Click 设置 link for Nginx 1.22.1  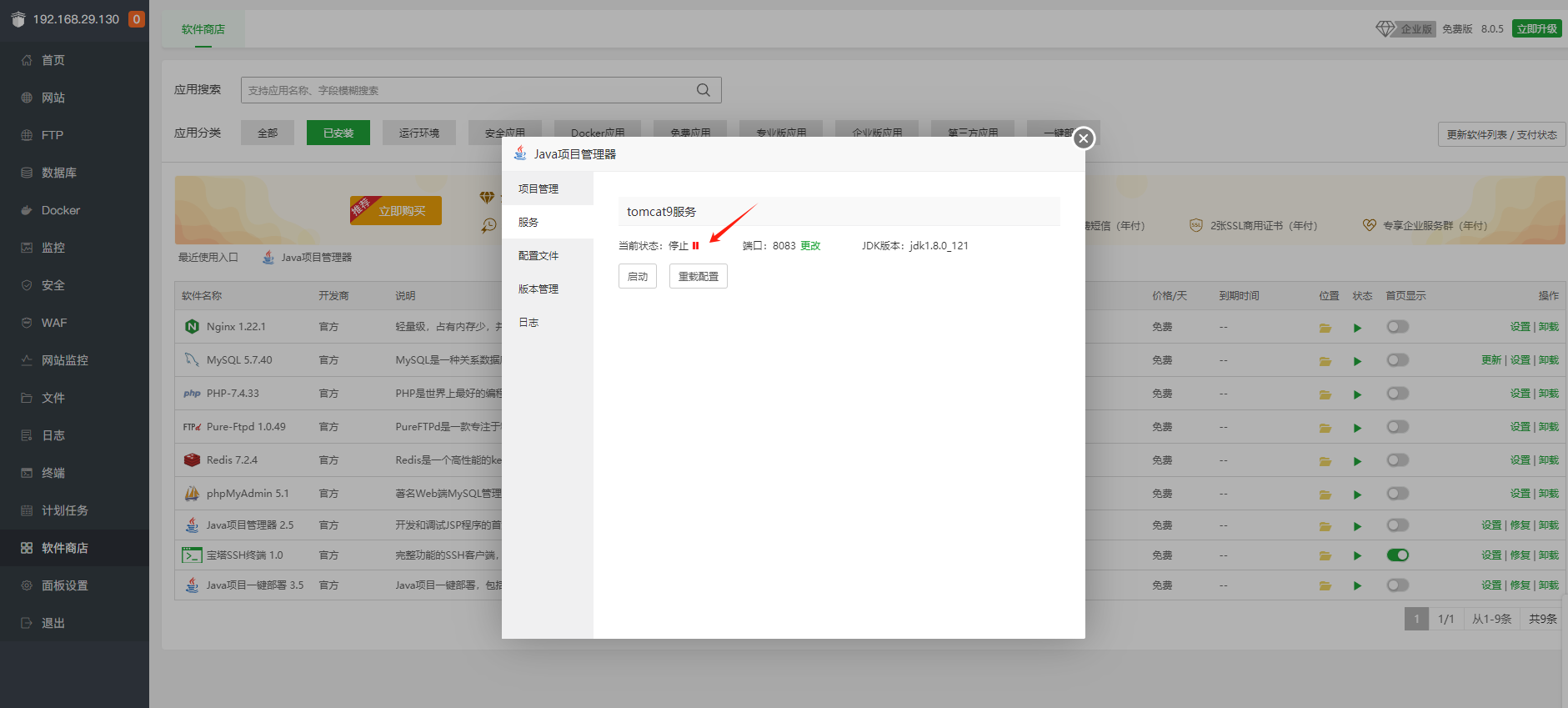coord(1520,327)
